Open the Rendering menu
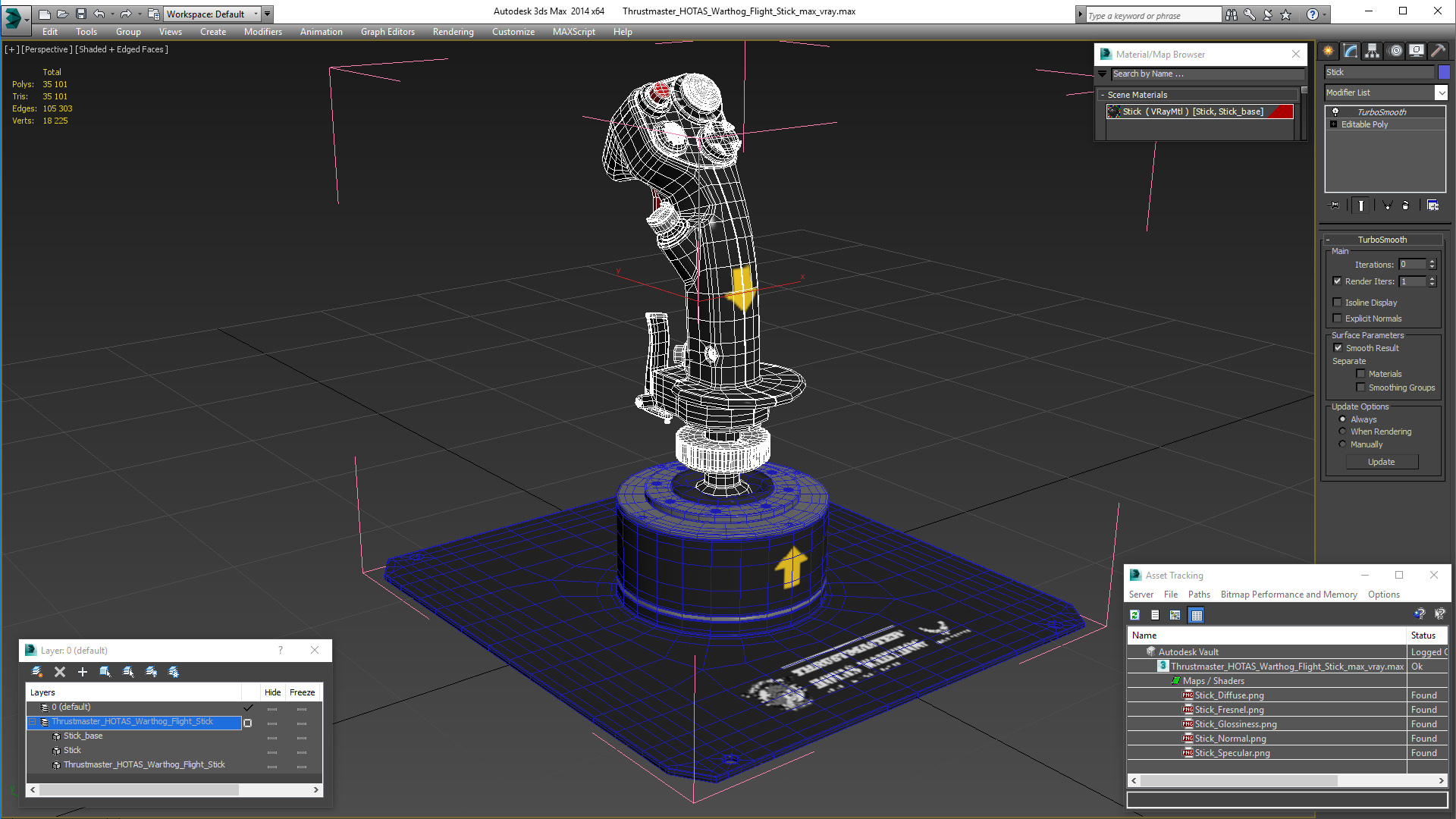This screenshot has height=819, width=1456. pyautogui.click(x=453, y=32)
